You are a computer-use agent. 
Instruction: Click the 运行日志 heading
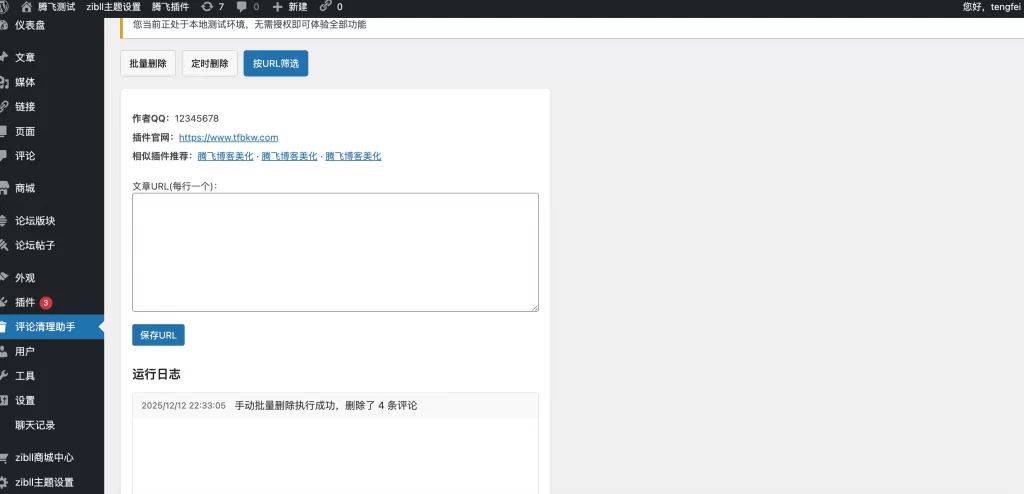coord(156,374)
